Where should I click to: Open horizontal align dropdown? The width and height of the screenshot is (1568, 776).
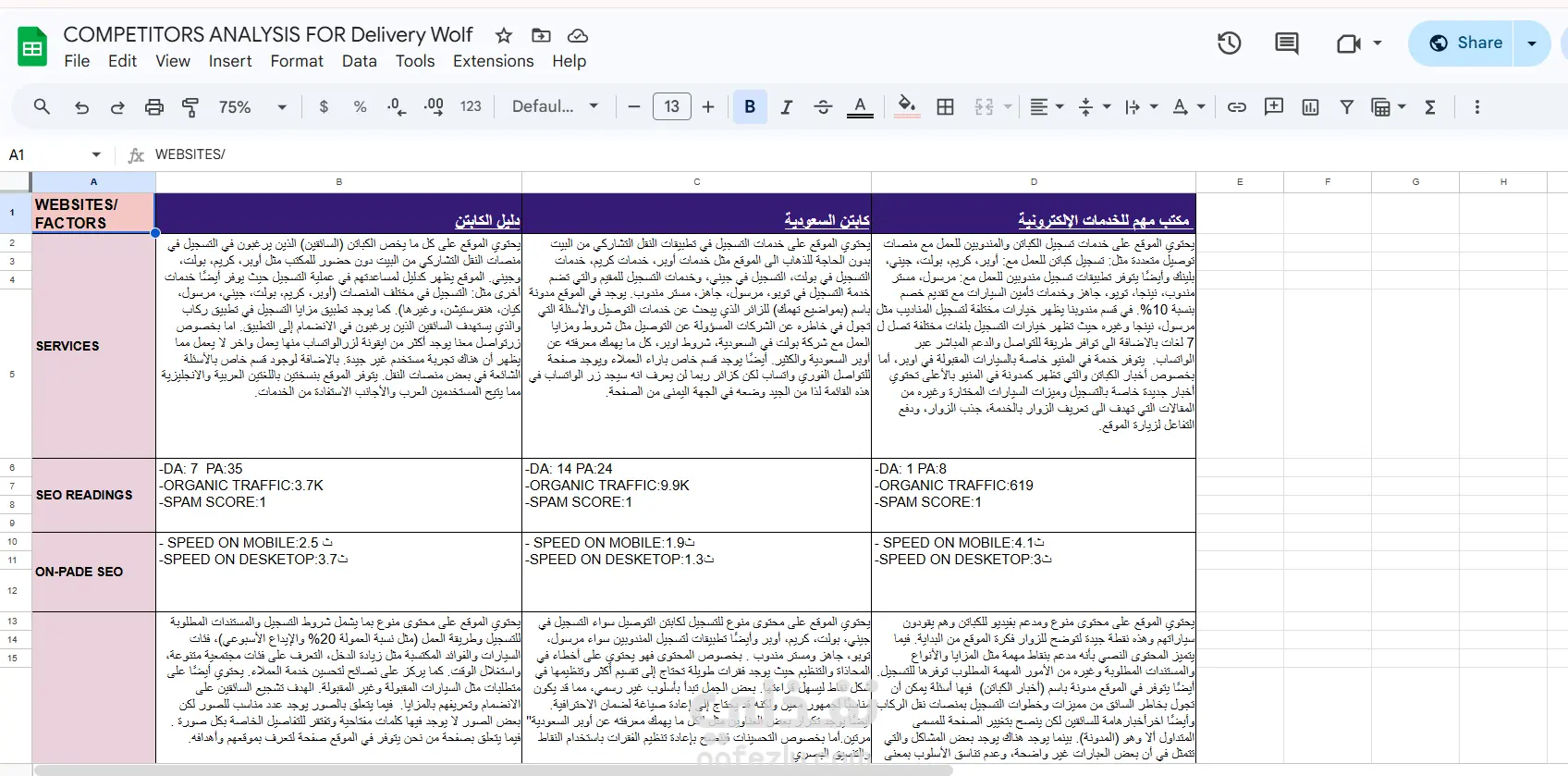[x=1047, y=107]
